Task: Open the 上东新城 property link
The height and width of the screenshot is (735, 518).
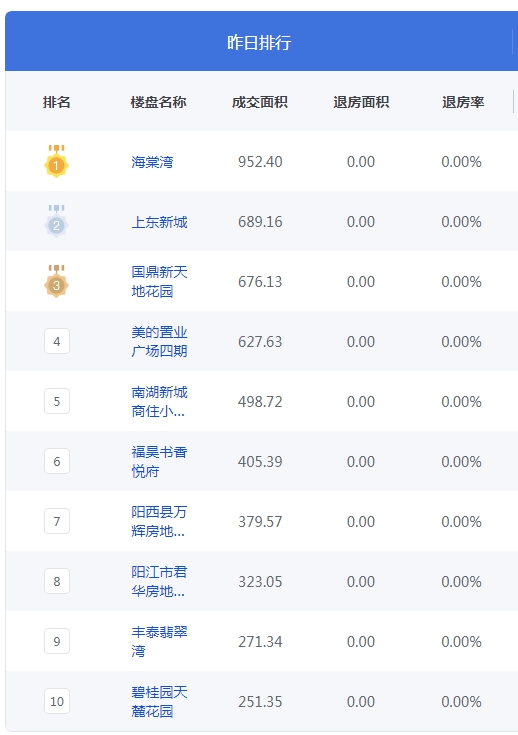Action: (x=159, y=222)
